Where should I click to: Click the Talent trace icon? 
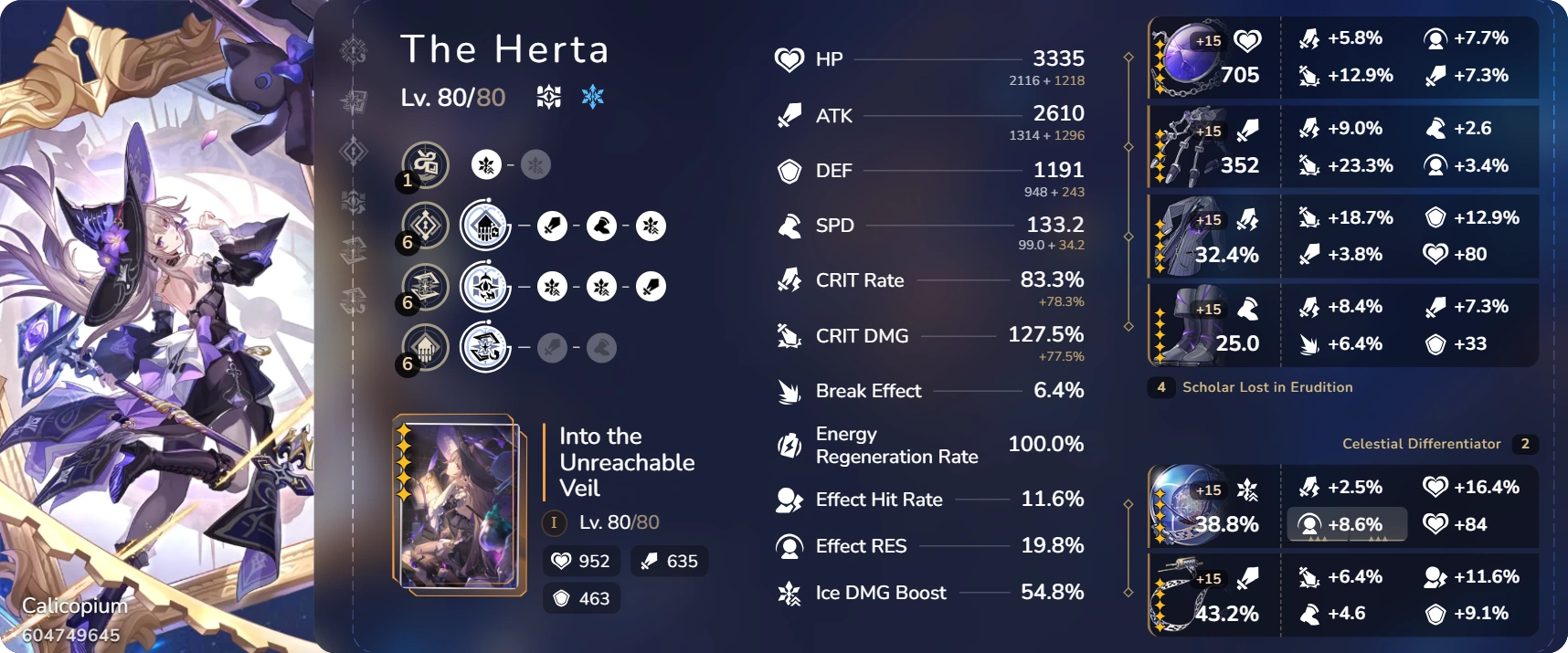pyautogui.click(x=423, y=347)
